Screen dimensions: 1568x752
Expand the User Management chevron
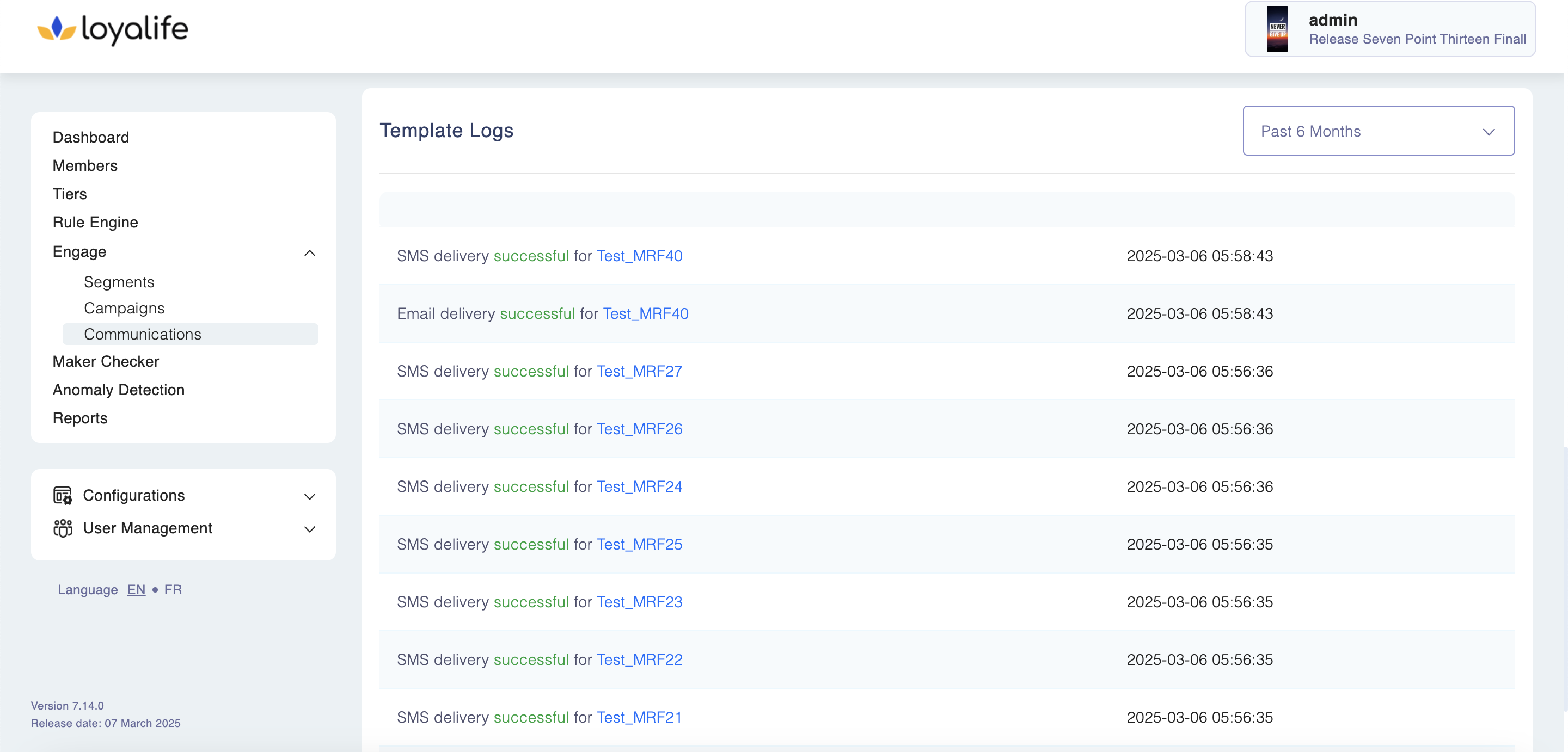[x=309, y=529]
